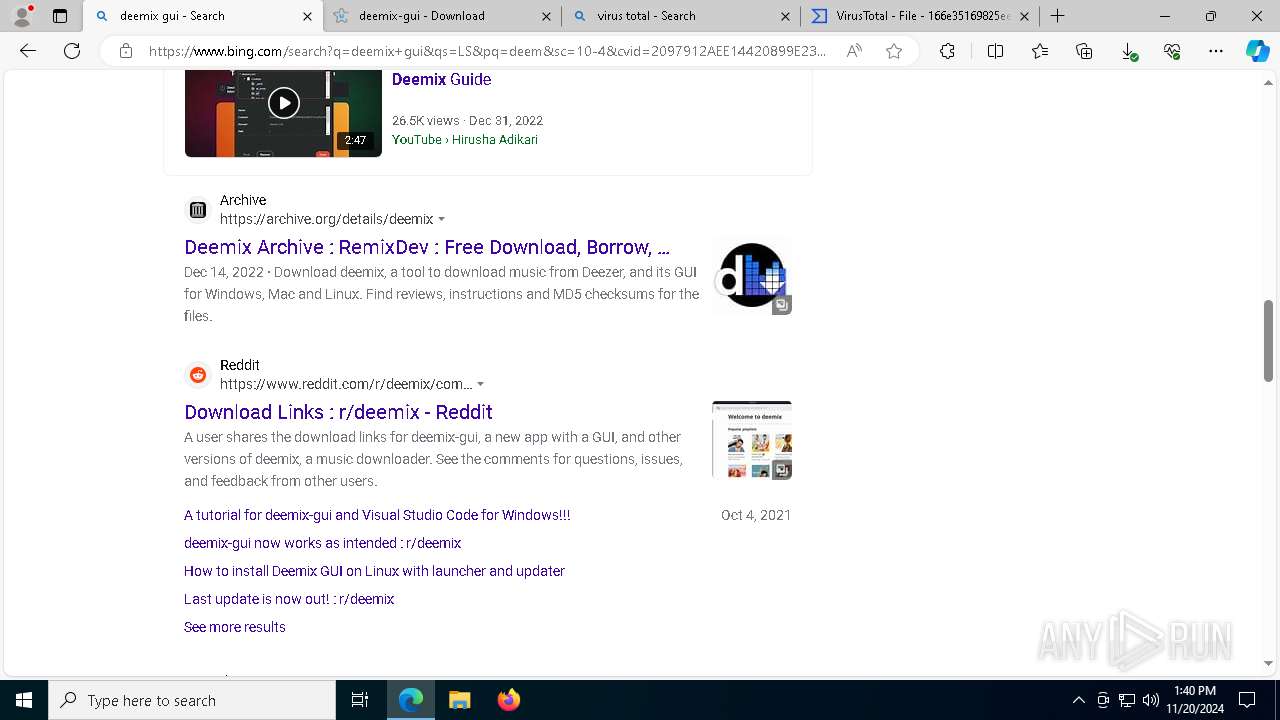Open the Deemix Guide video title
Viewport: 1280px width, 720px height.
tap(441, 79)
